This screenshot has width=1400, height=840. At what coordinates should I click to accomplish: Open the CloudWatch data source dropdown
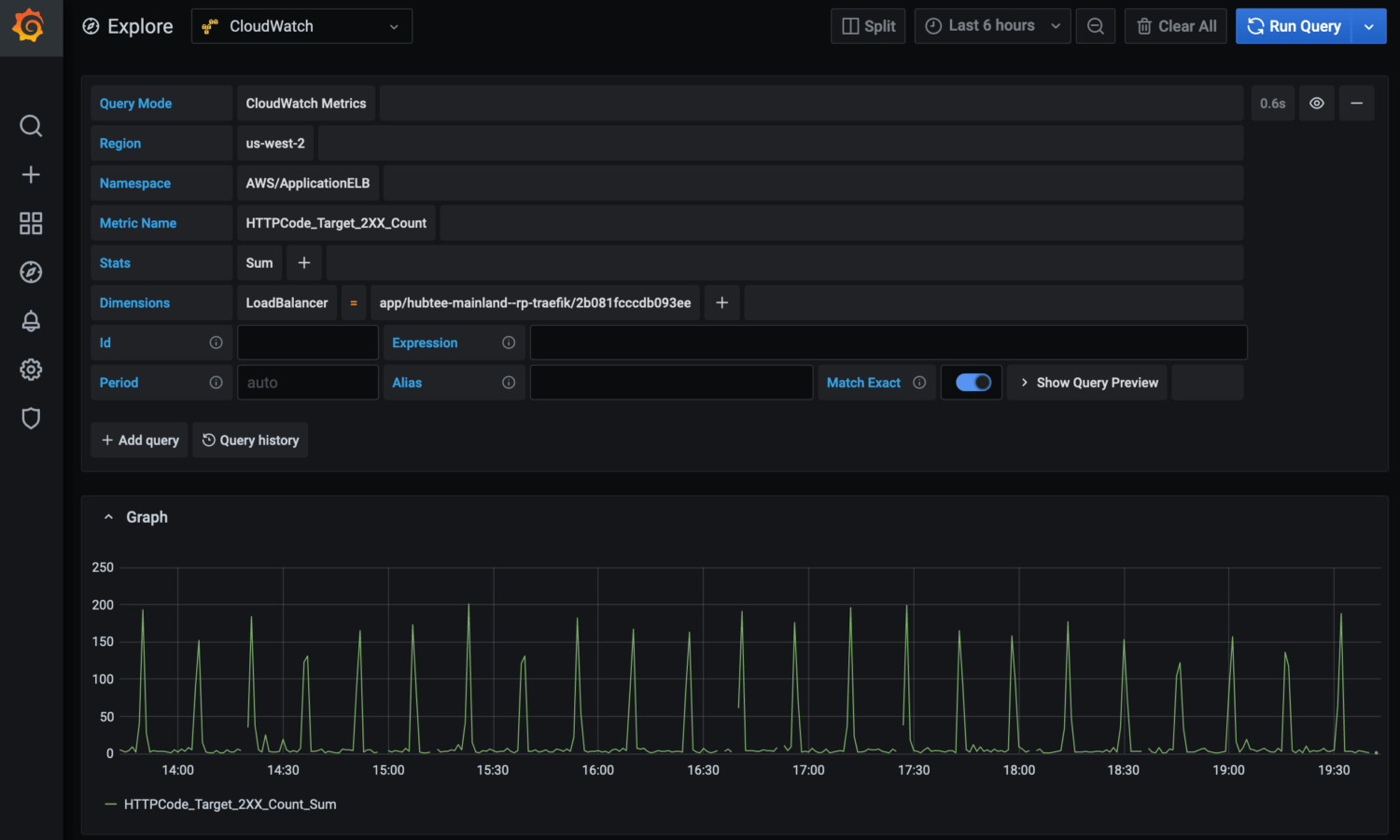point(301,26)
